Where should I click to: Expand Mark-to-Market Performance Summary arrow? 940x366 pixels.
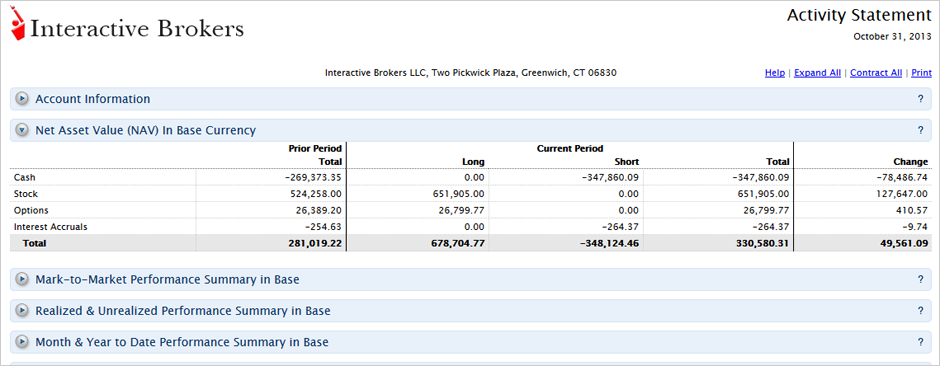[x=22, y=279]
